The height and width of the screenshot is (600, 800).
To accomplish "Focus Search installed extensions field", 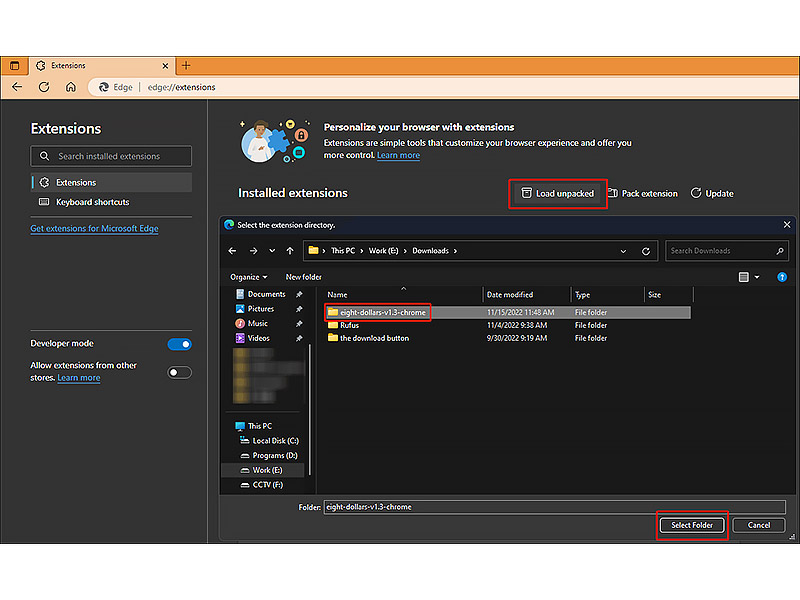I will coord(111,156).
